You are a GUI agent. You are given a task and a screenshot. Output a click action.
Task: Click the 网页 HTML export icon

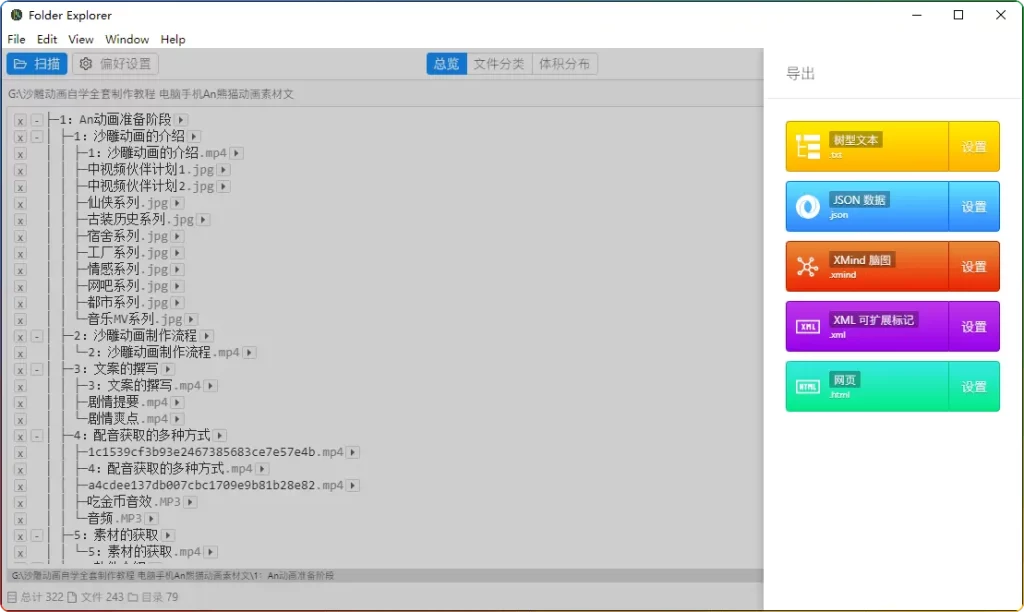807,387
